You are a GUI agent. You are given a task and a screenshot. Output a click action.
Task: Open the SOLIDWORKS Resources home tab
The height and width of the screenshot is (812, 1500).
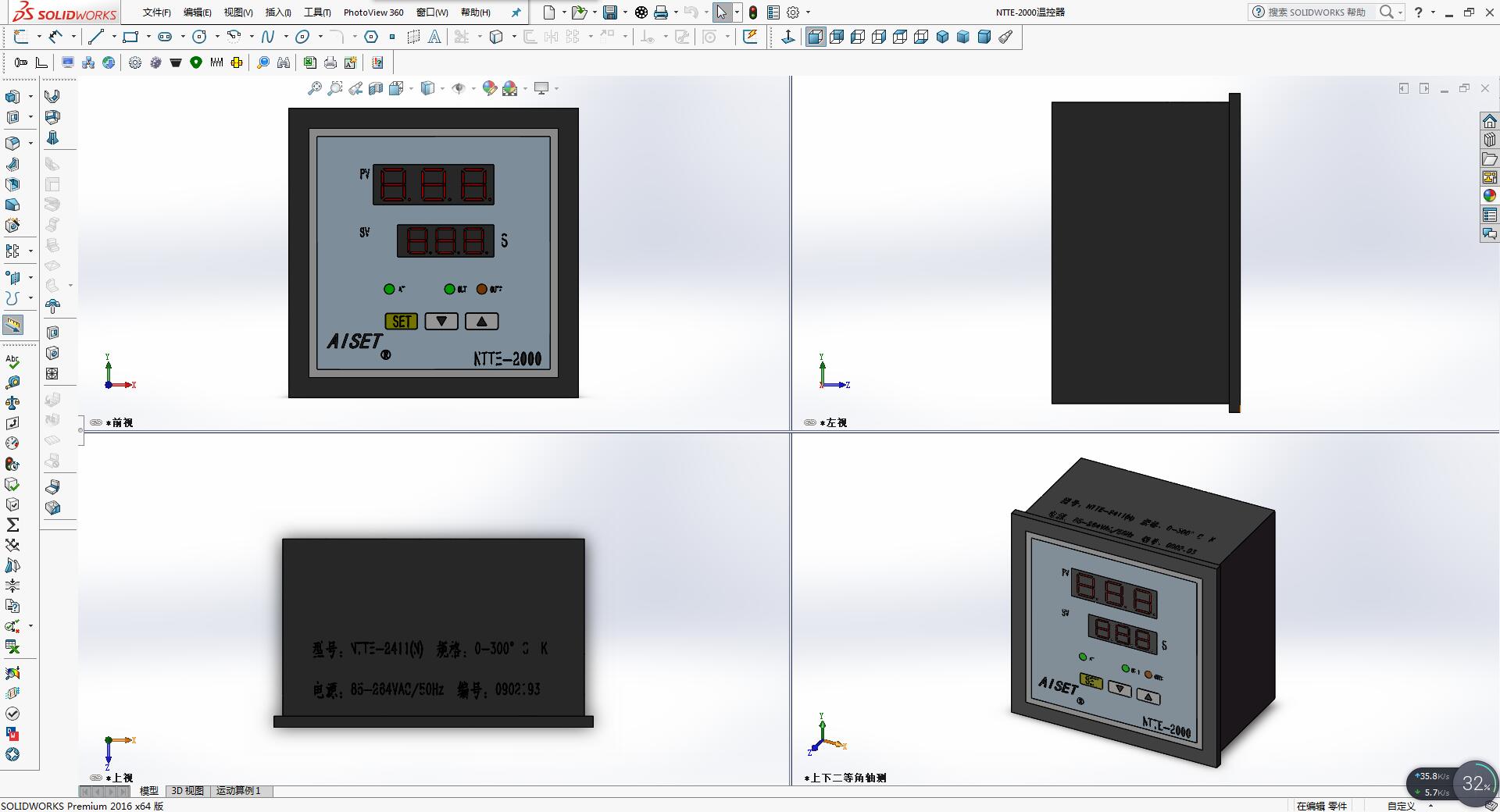1490,121
